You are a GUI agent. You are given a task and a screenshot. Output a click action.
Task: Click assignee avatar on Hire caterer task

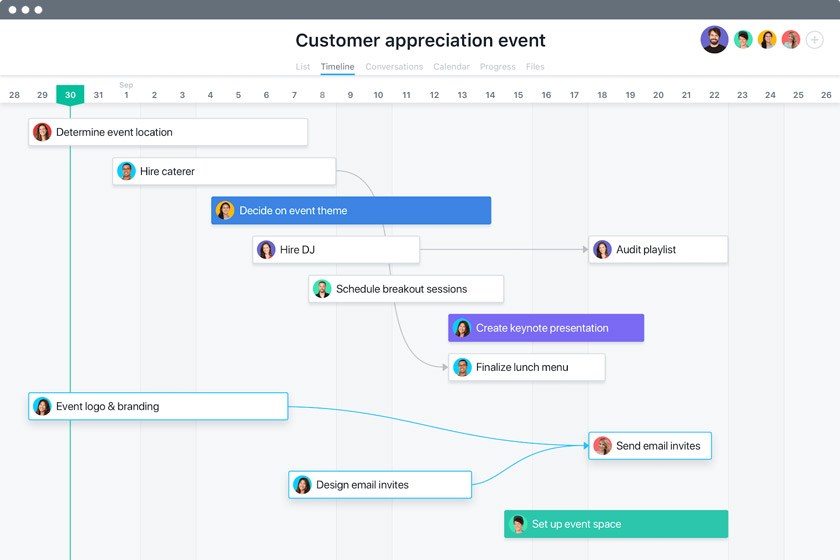tap(126, 171)
